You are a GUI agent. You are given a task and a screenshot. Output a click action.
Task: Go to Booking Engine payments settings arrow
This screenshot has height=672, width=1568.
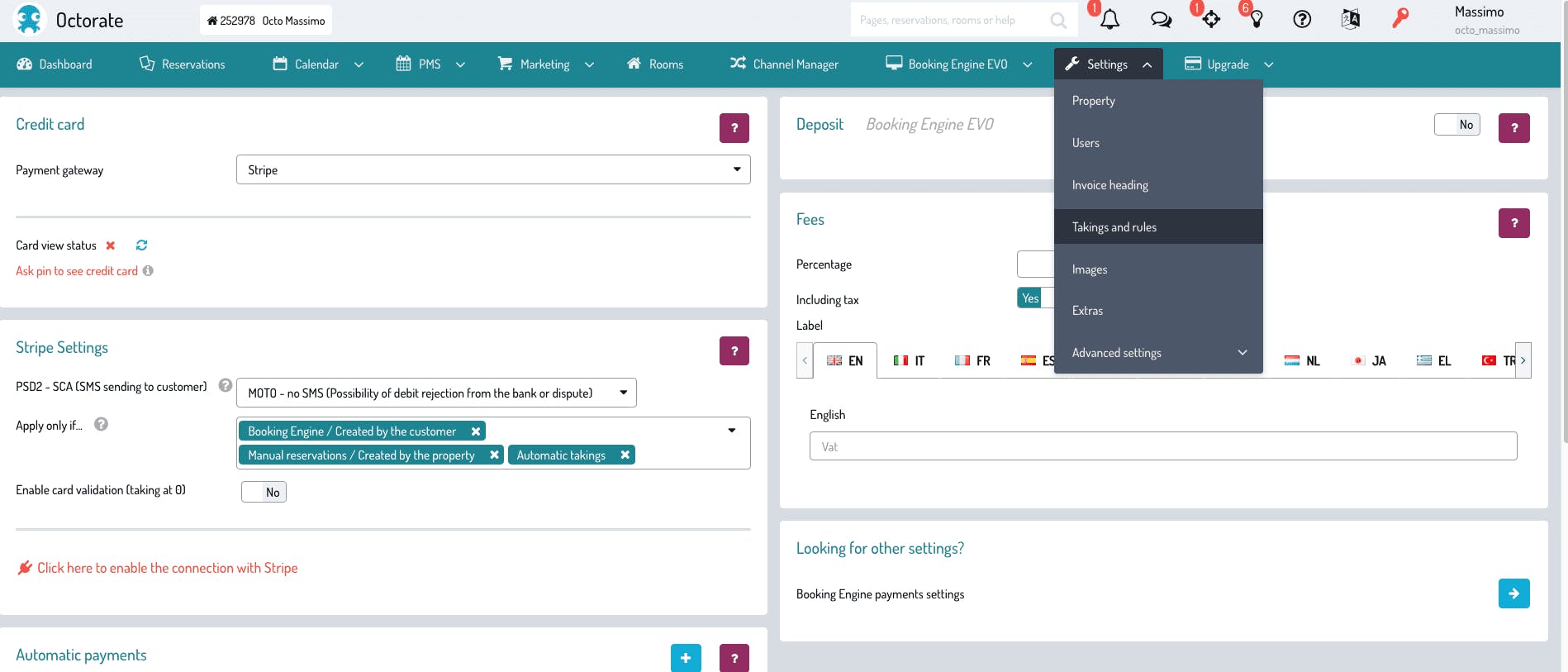[x=1513, y=593]
